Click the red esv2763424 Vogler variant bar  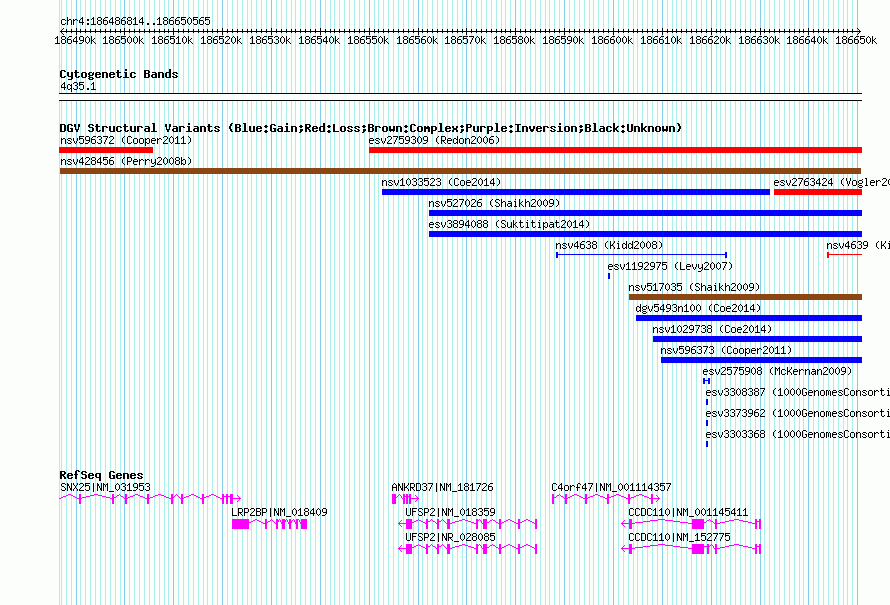tap(818, 192)
